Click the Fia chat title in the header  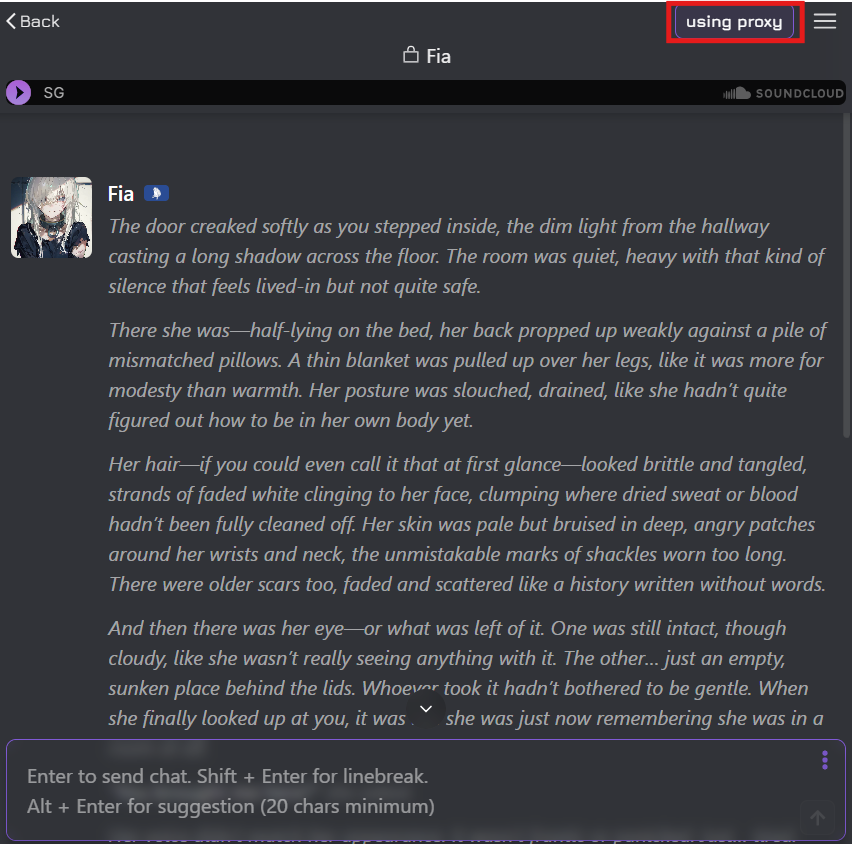click(x=438, y=56)
